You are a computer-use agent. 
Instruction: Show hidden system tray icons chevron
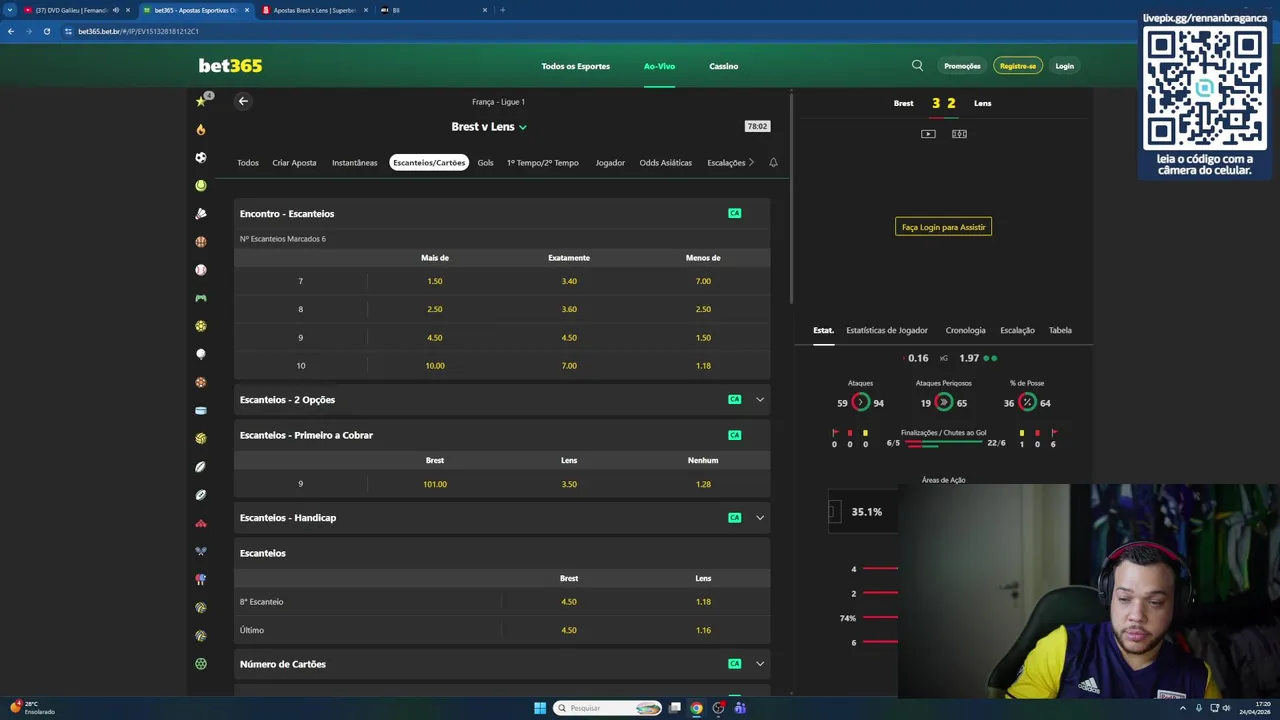[1183, 708]
